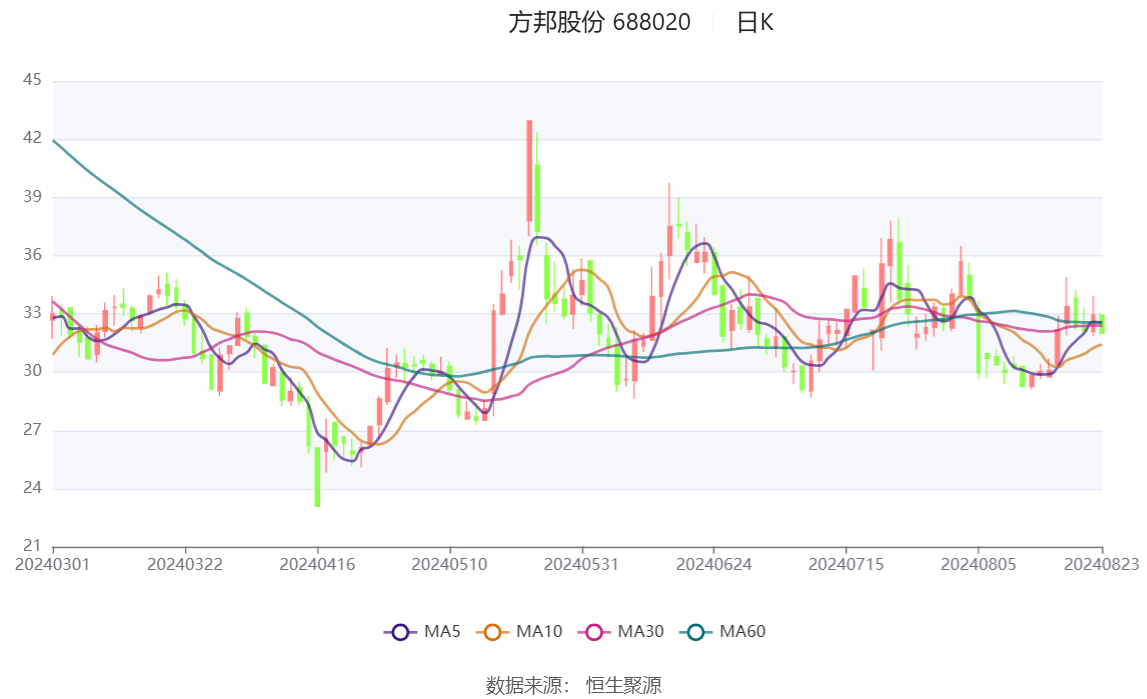
Task: Select x-axis date label 20240301
Action: (x=53, y=565)
